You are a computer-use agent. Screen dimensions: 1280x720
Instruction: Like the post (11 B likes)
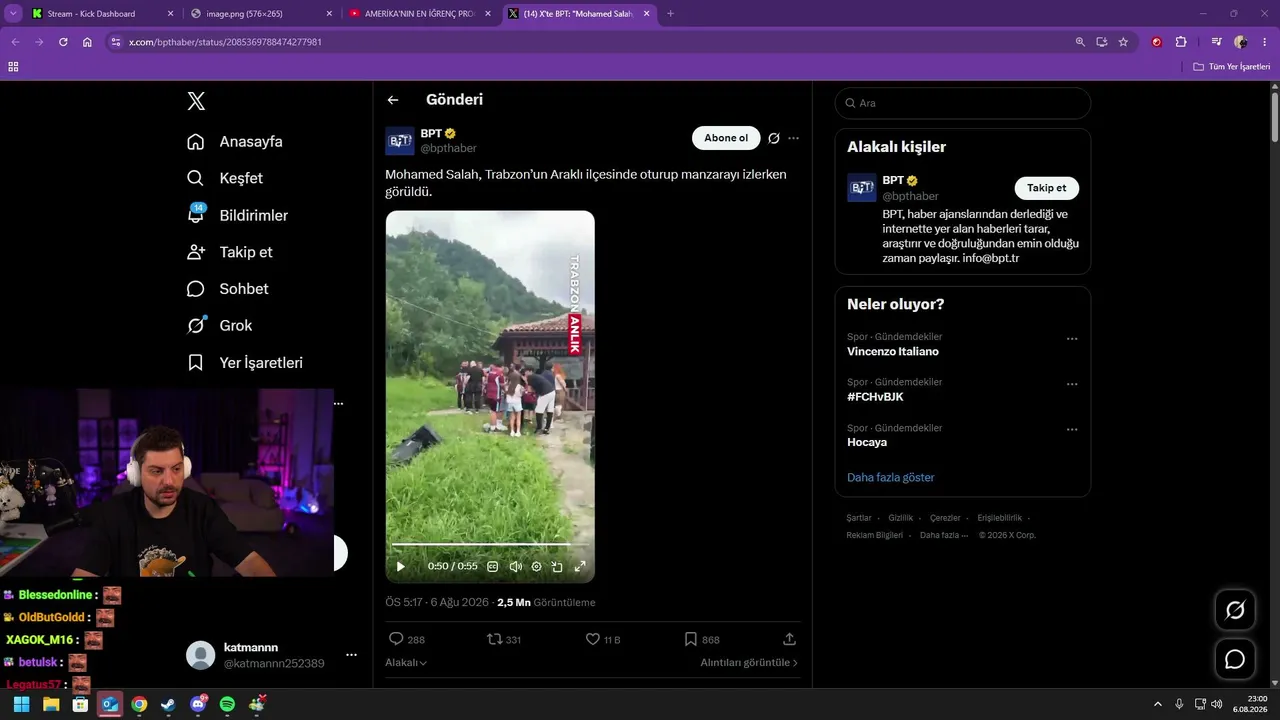point(602,639)
